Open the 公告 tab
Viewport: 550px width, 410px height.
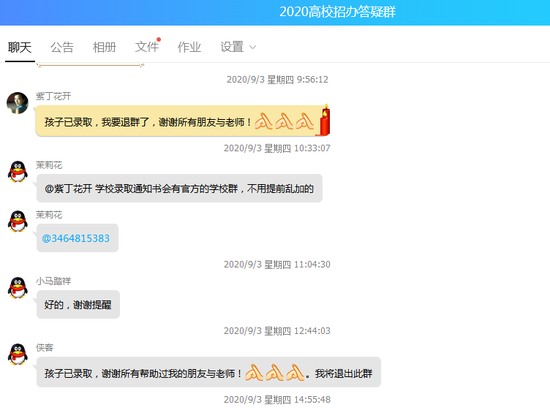pyautogui.click(x=62, y=47)
